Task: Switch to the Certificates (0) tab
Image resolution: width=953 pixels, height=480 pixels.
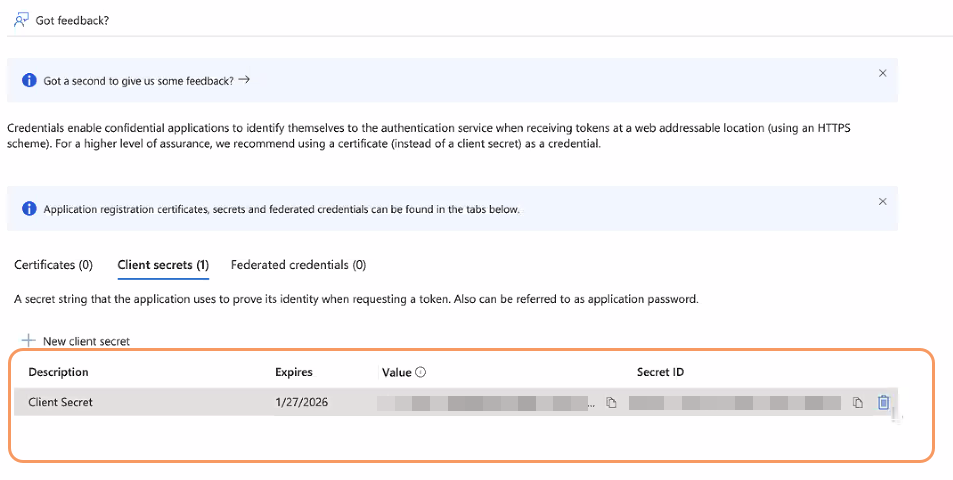Action: 53,265
